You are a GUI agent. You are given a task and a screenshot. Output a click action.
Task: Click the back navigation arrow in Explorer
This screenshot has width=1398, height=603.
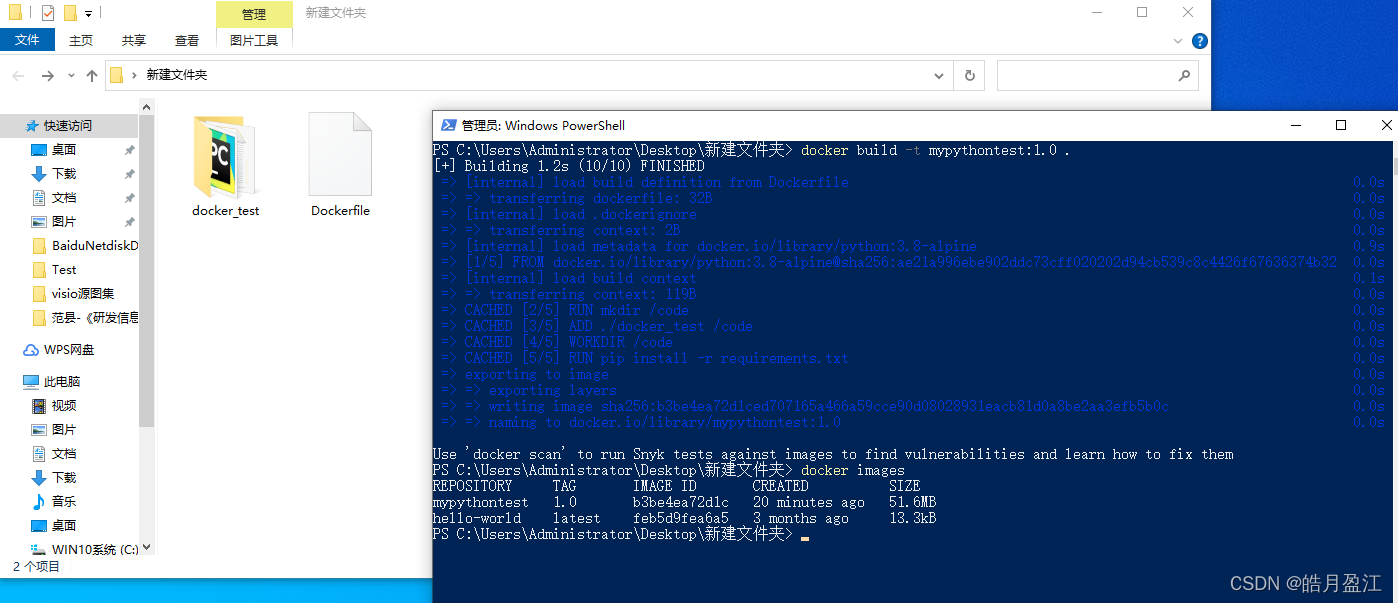click(18, 76)
